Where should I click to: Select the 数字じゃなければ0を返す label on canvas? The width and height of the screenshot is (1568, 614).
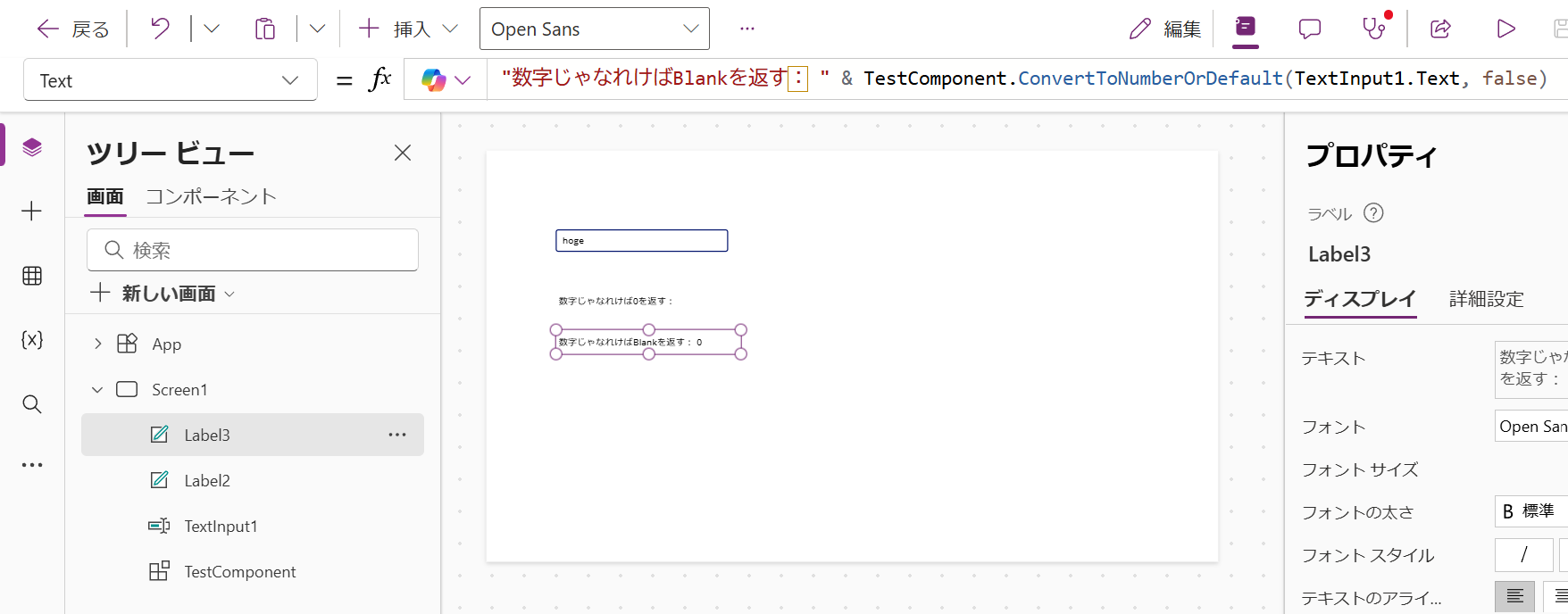(x=615, y=301)
